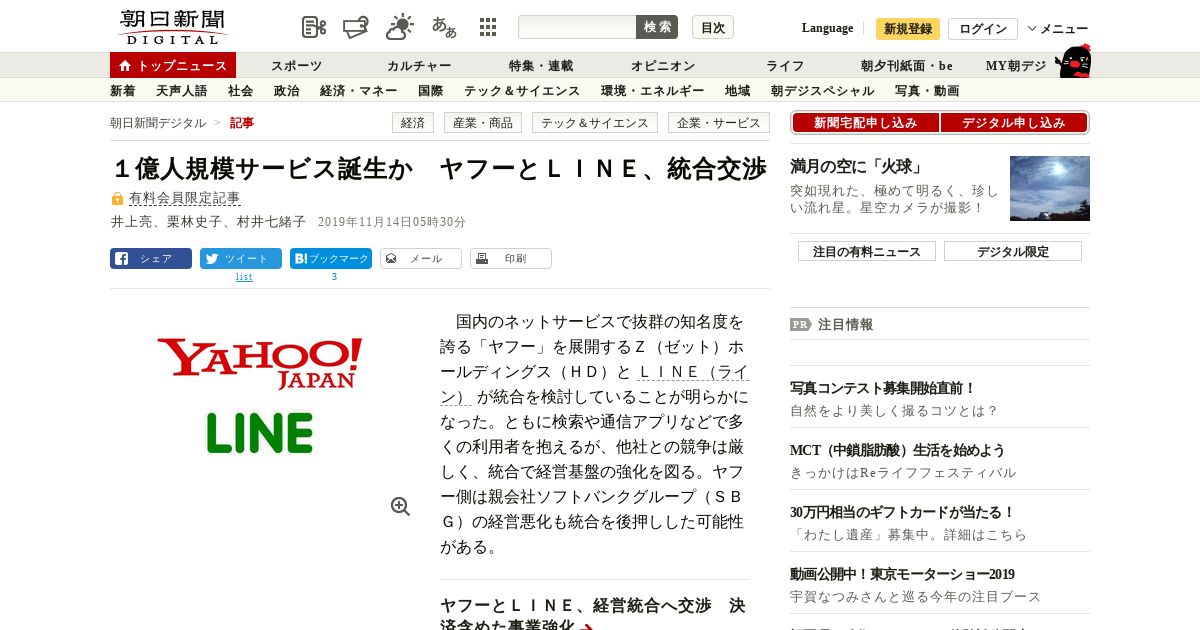Select 経済・マネー in the sub-navigation
The height and width of the screenshot is (630, 1200).
[x=359, y=91]
